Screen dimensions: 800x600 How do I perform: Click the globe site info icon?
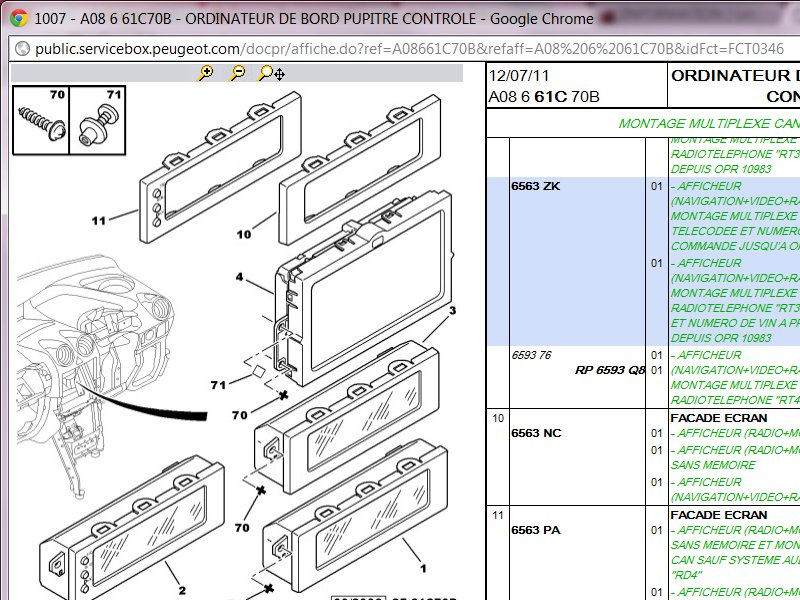(x=22, y=49)
